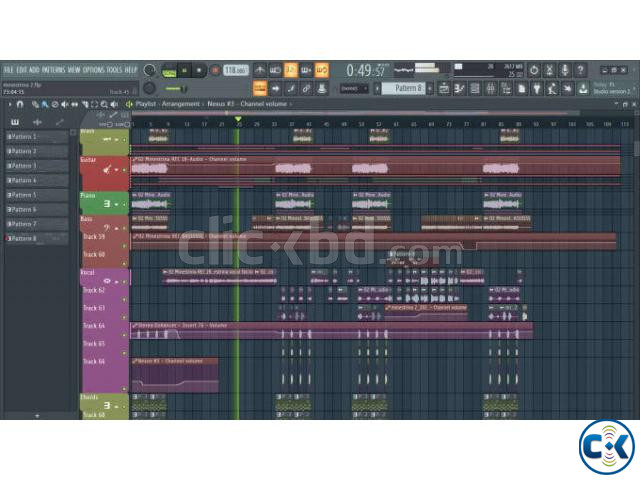Select the playlist zoom magnifier tool

coord(104,104)
